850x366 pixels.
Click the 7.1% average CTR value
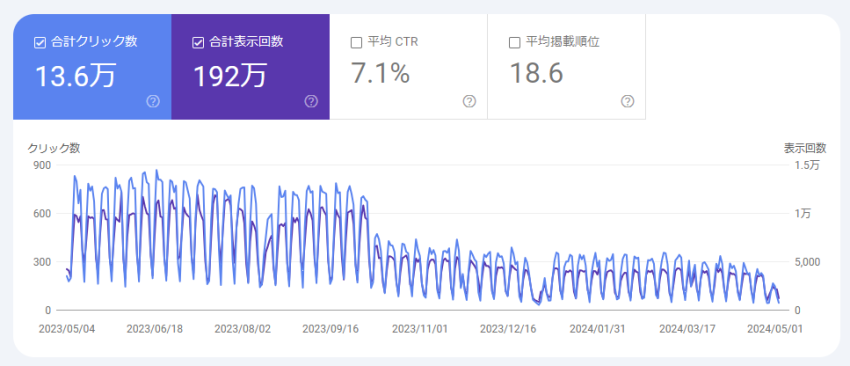(381, 73)
